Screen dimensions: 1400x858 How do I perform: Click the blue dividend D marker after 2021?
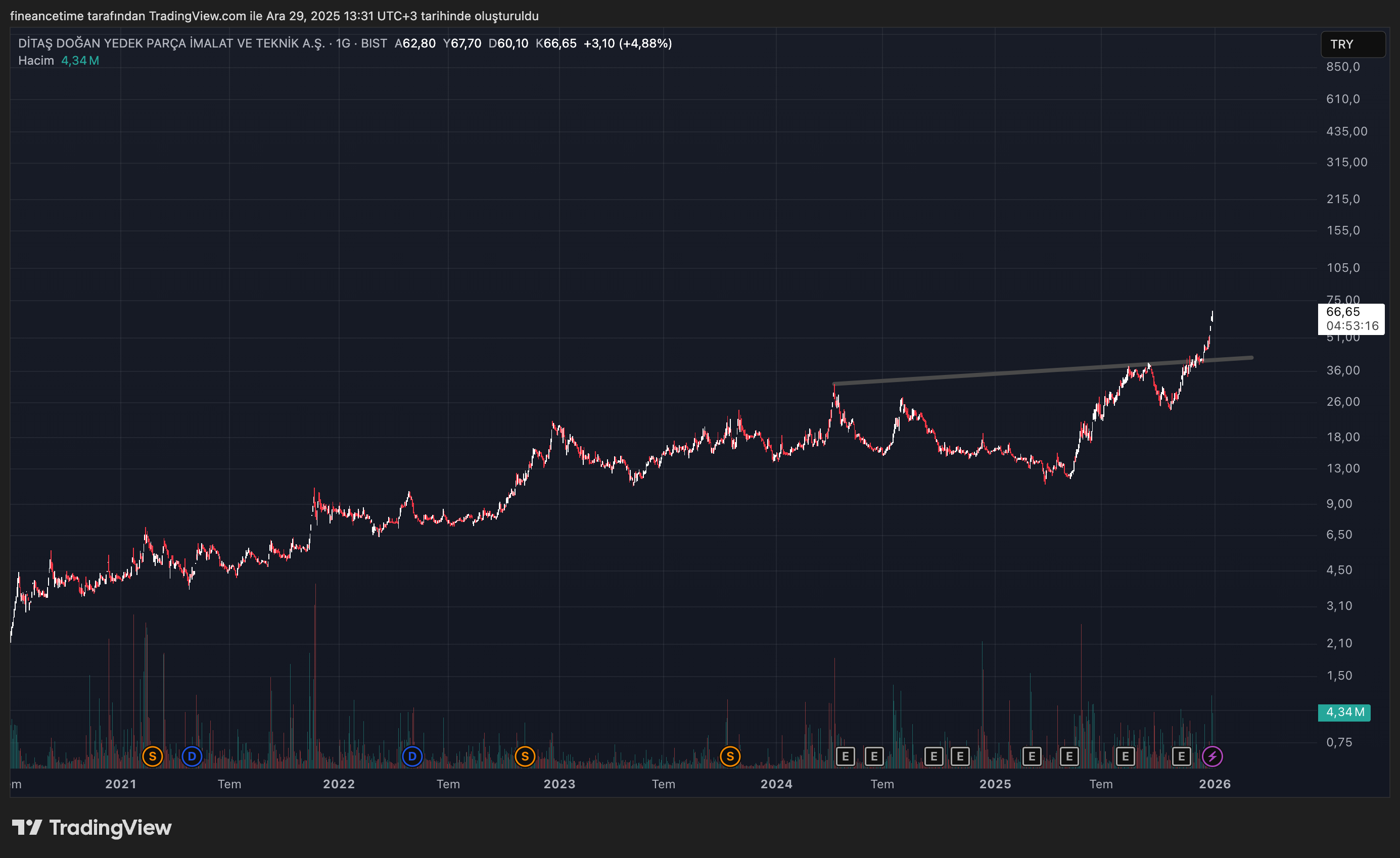point(192,756)
